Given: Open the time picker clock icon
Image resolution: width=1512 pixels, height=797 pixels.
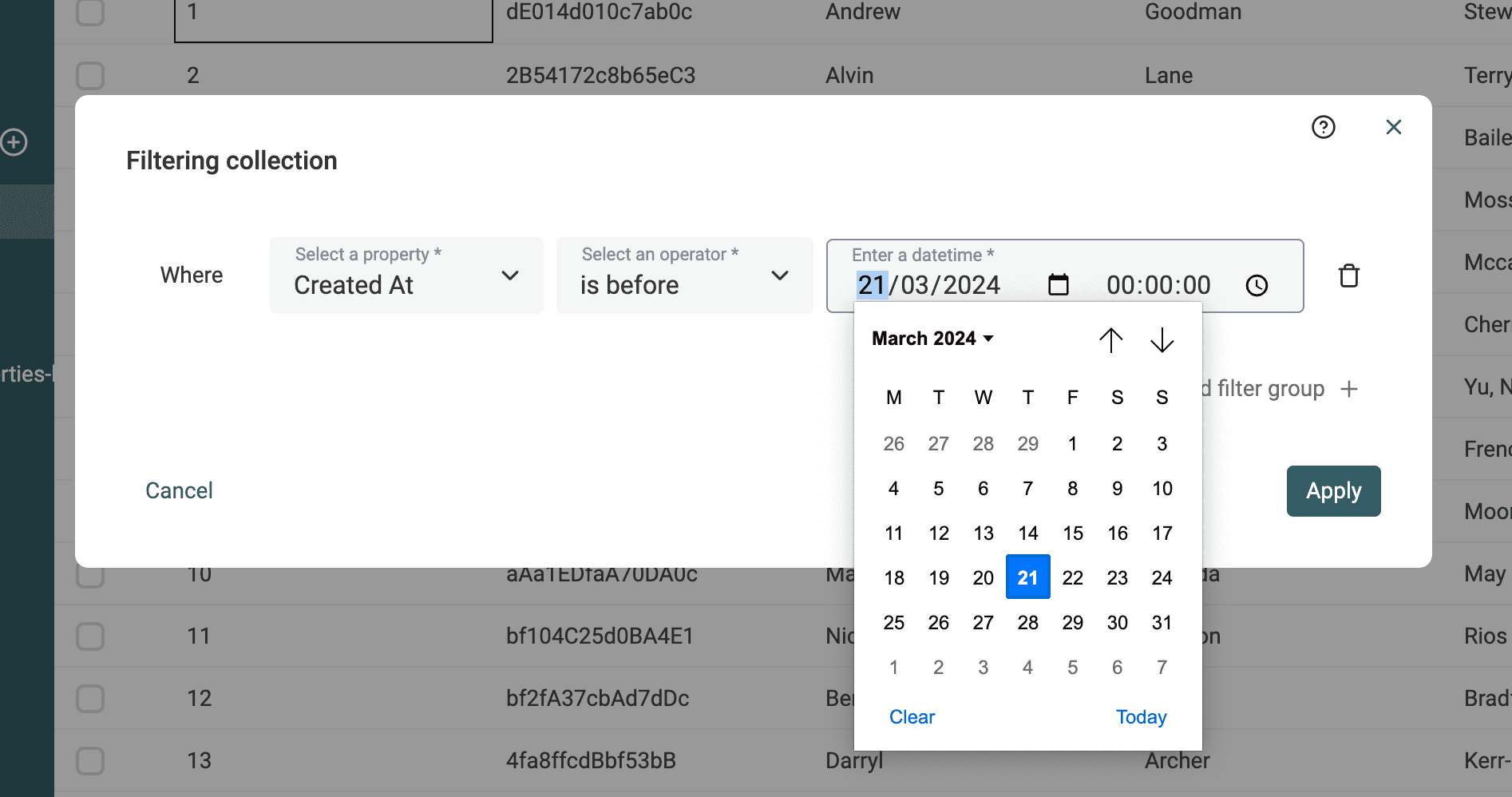Looking at the screenshot, I should (x=1257, y=285).
